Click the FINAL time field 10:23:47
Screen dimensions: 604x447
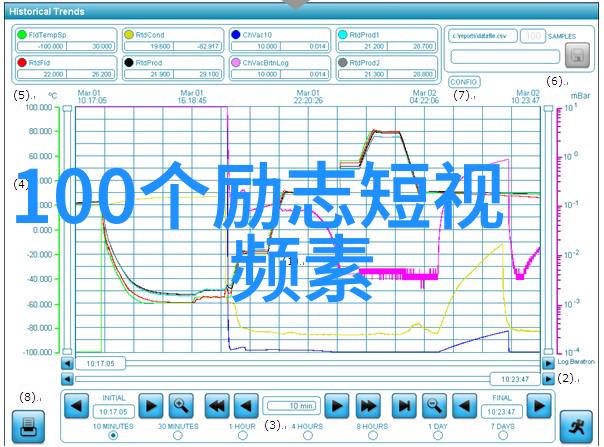502,412
